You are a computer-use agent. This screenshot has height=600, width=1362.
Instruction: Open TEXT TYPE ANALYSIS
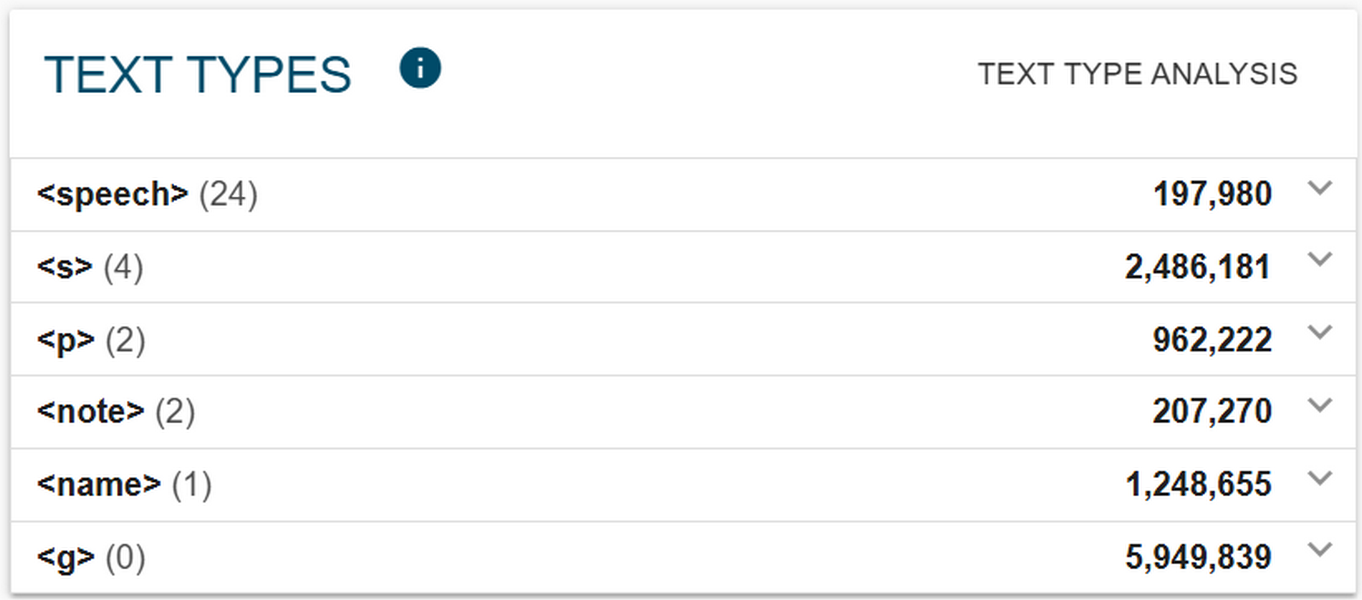click(x=1138, y=73)
